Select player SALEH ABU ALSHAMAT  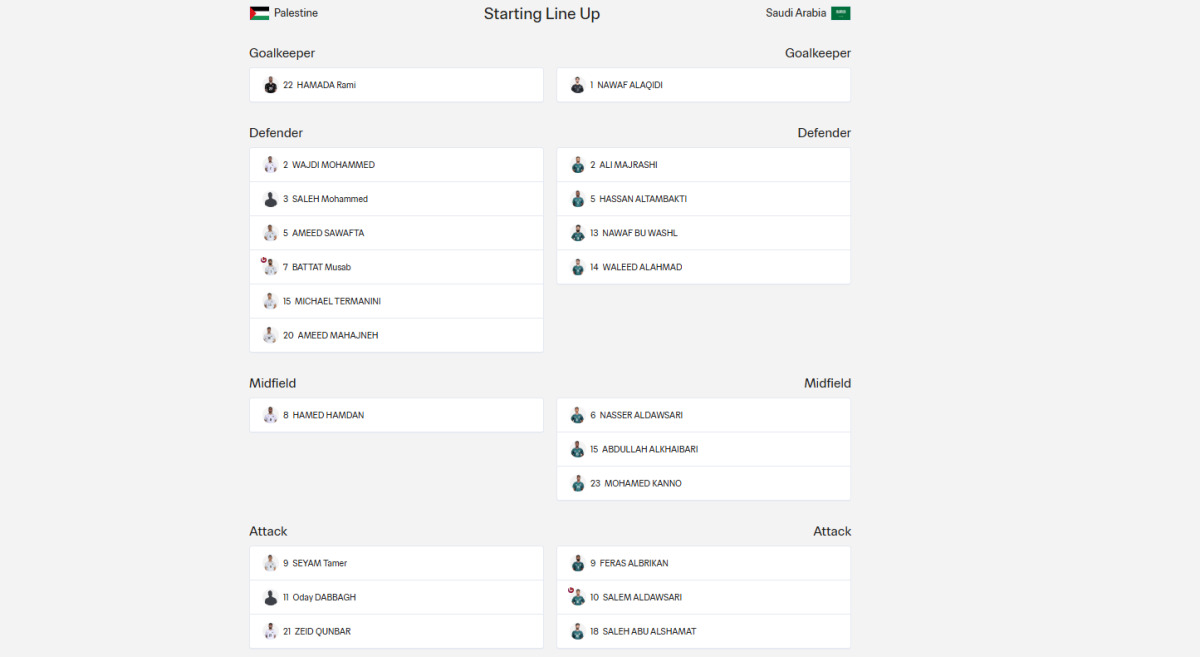tap(649, 631)
